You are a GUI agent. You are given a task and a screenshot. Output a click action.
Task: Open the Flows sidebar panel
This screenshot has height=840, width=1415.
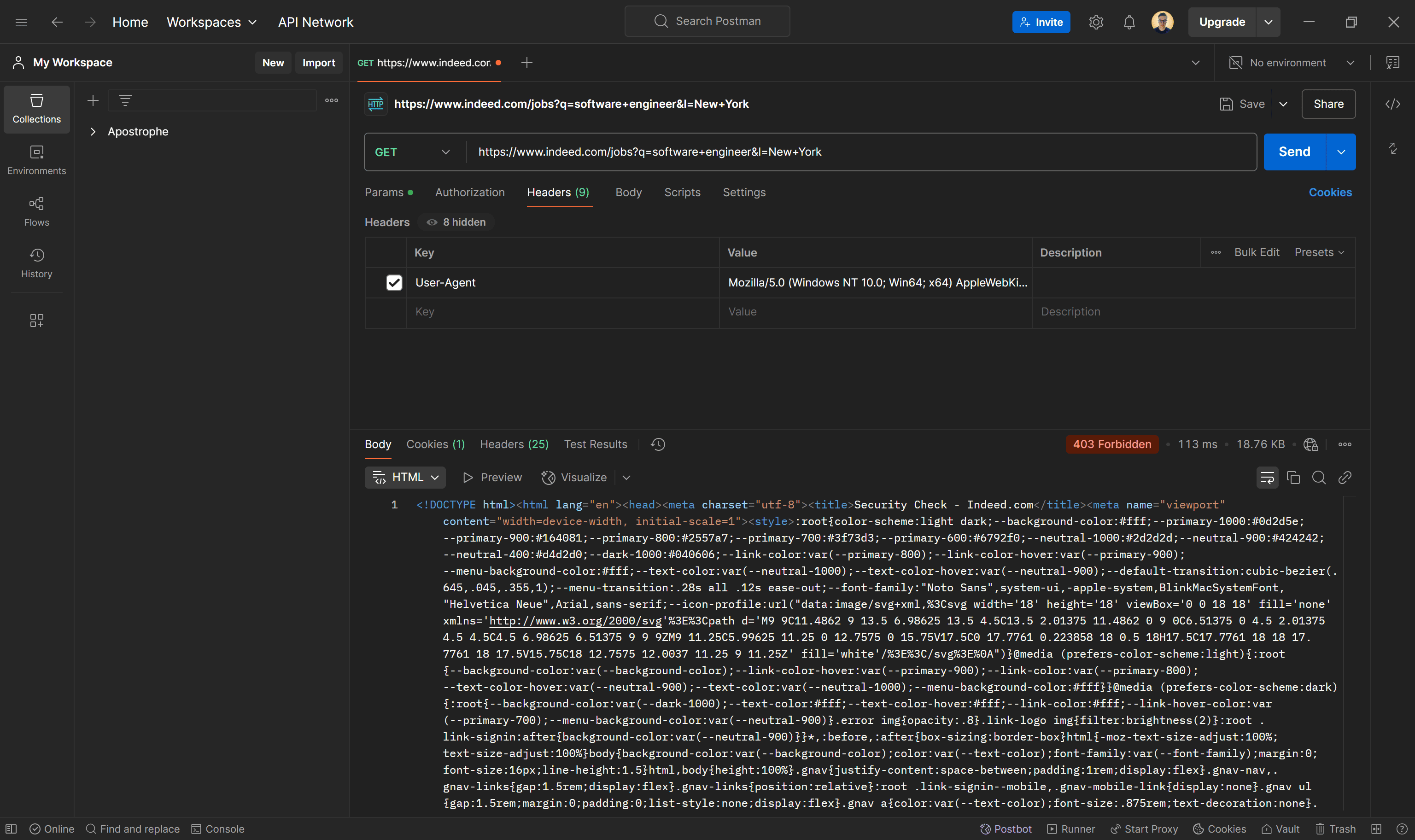[36, 211]
